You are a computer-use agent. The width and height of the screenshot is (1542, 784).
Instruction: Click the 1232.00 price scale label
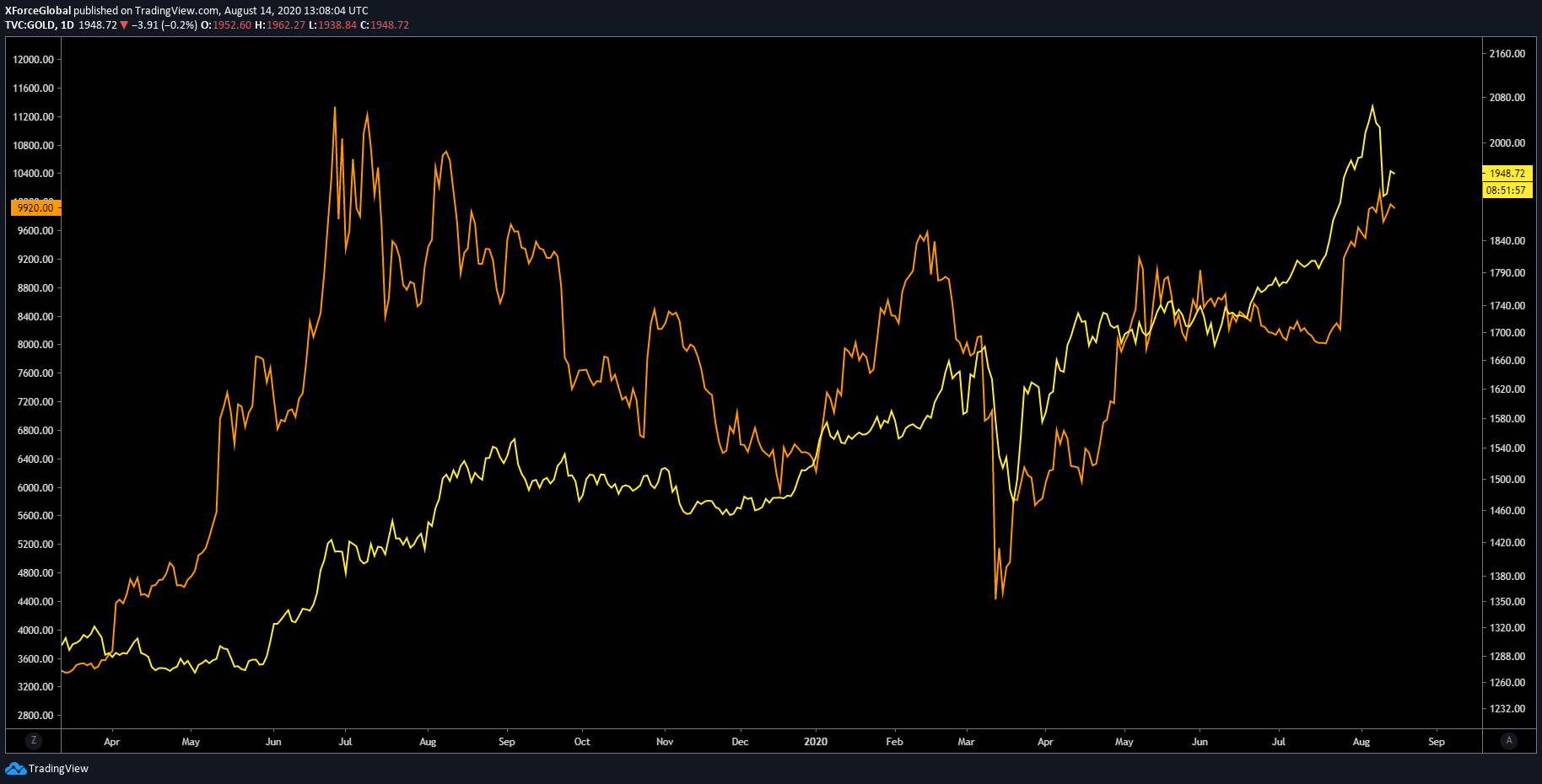click(x=1507, y=709)
